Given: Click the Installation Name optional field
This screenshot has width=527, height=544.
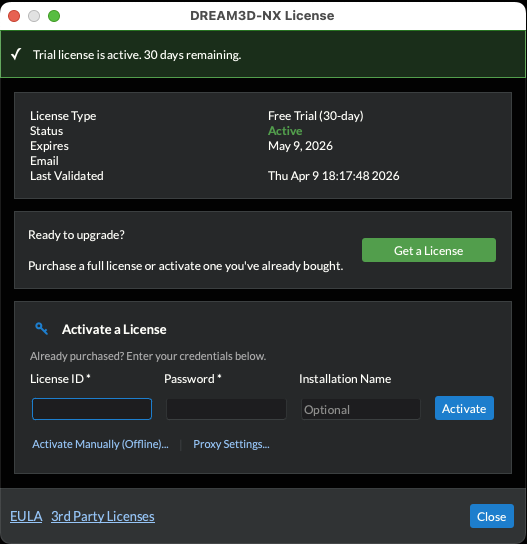Looking at the screenshot, I should click(x=361, y=409).
